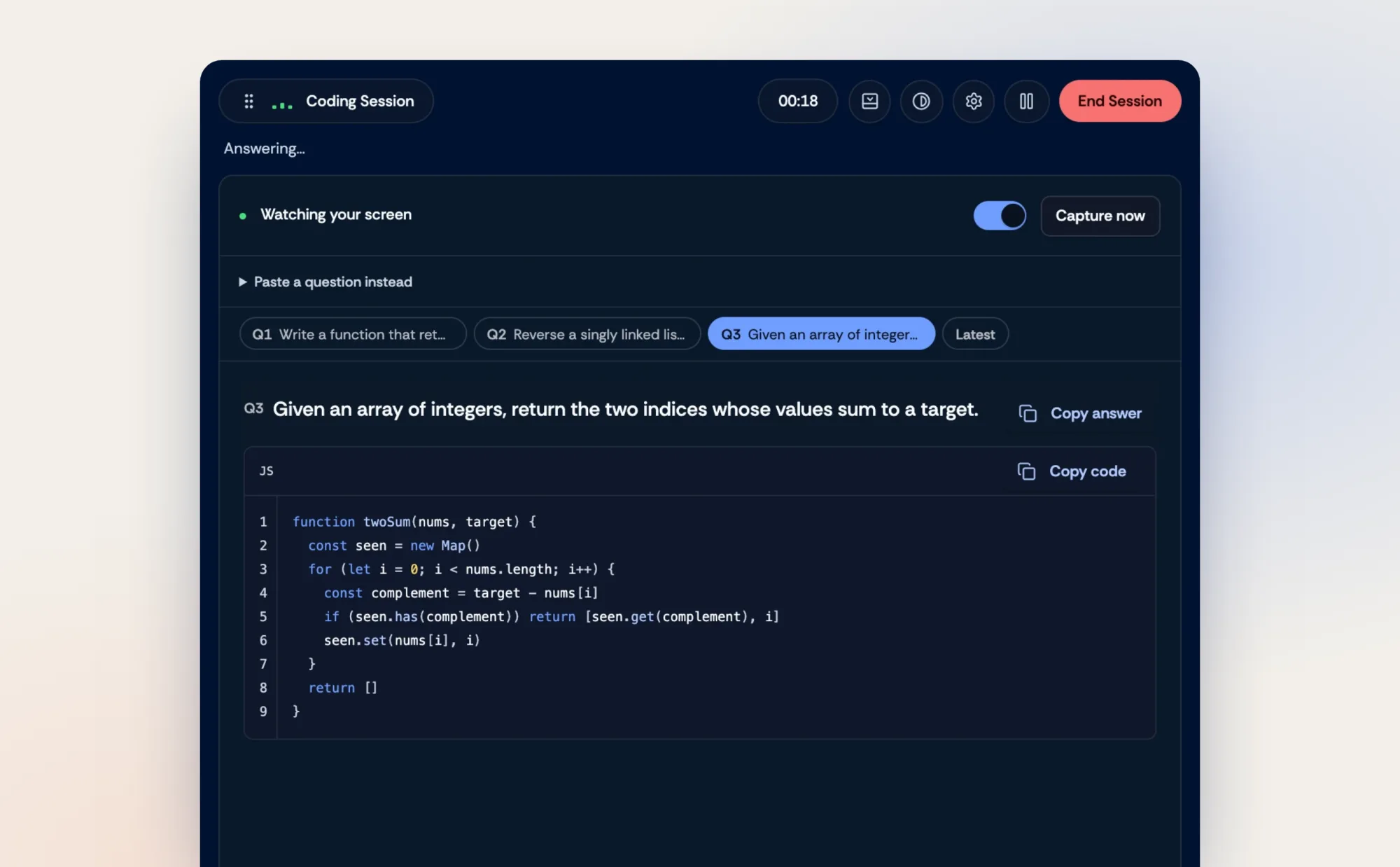Switch to the Q2 Reverse a singly linked list tab
The width and height of the screenshot is (1400, 867).
(x=587, y=334)
